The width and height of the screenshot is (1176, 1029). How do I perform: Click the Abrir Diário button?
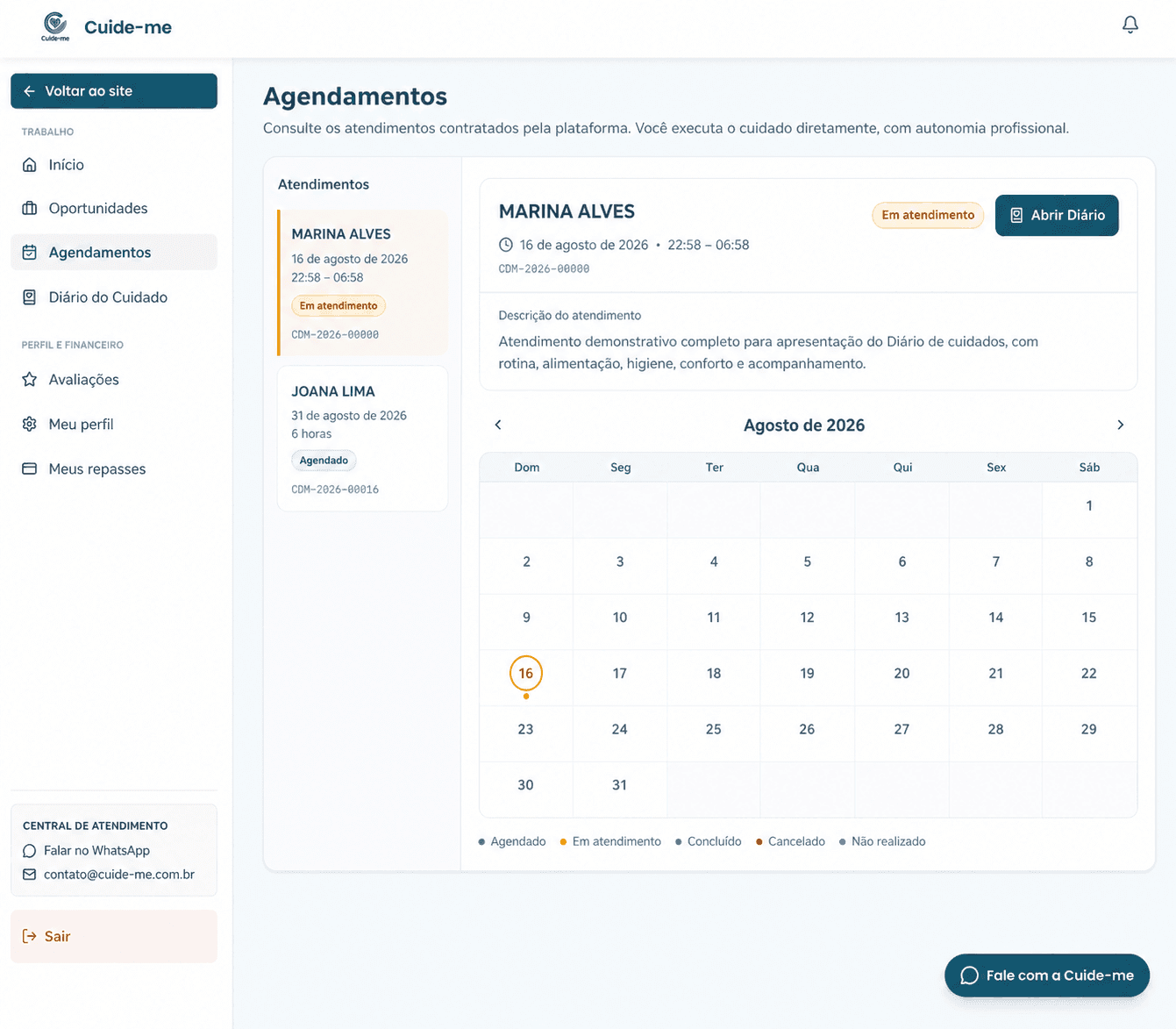(x=1057, y=216)
